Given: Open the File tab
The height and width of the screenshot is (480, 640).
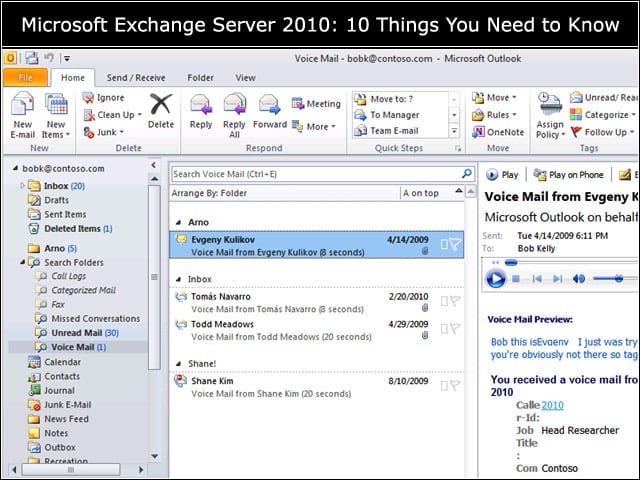Looking at the screenshot, I should (25, 78).
